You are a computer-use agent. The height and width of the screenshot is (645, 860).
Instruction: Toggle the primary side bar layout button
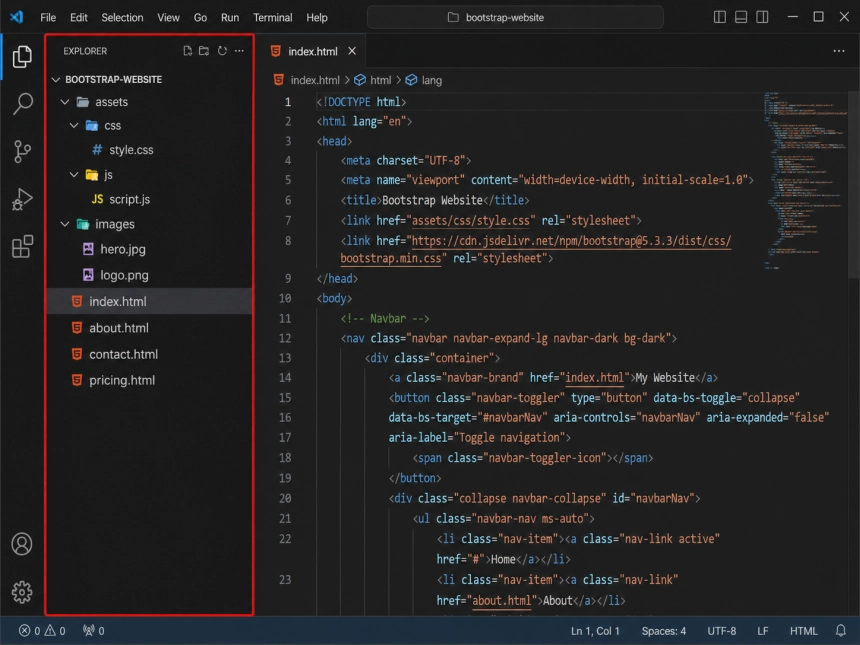(x=720, y=17)
